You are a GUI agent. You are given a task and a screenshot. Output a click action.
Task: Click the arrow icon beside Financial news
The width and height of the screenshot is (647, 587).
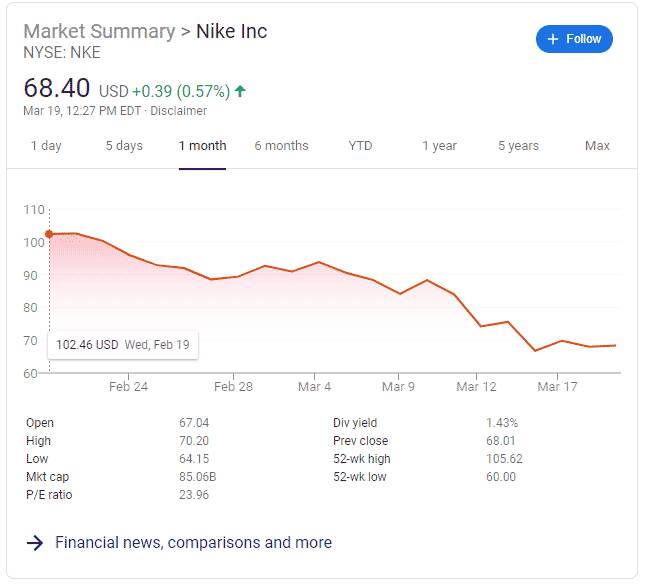click(x=35, y=543)
